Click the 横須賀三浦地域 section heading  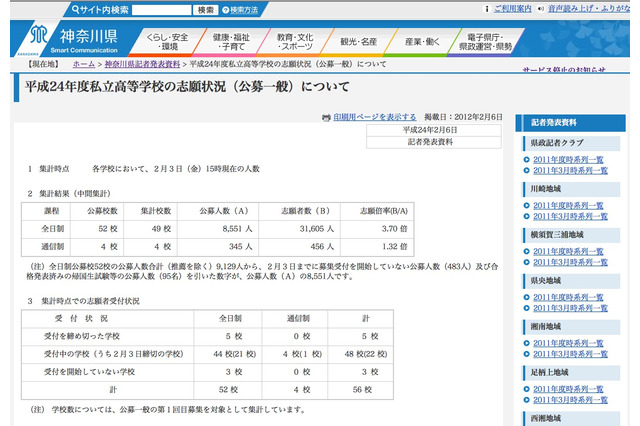point(572,235)
